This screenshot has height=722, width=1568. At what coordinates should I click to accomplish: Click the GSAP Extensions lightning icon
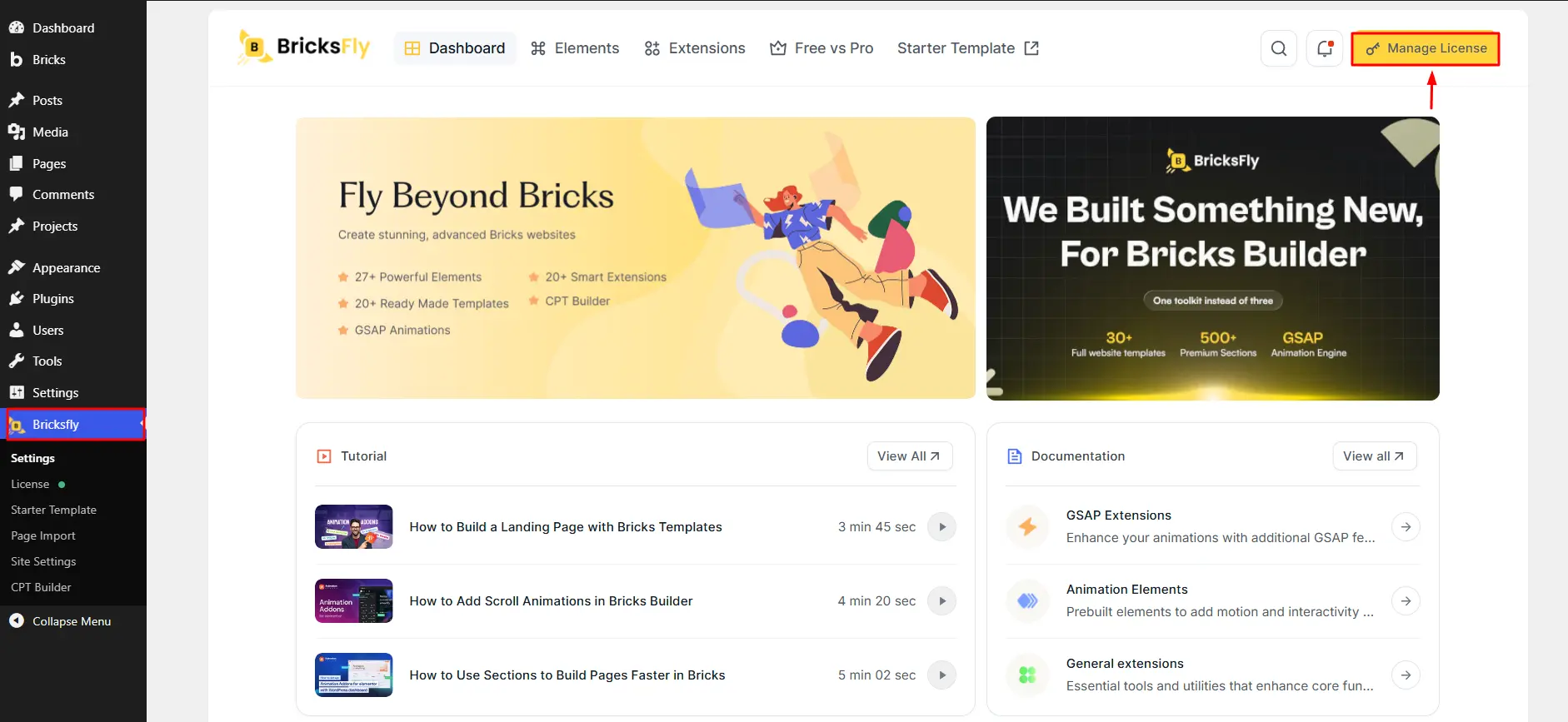(1027, 527)
